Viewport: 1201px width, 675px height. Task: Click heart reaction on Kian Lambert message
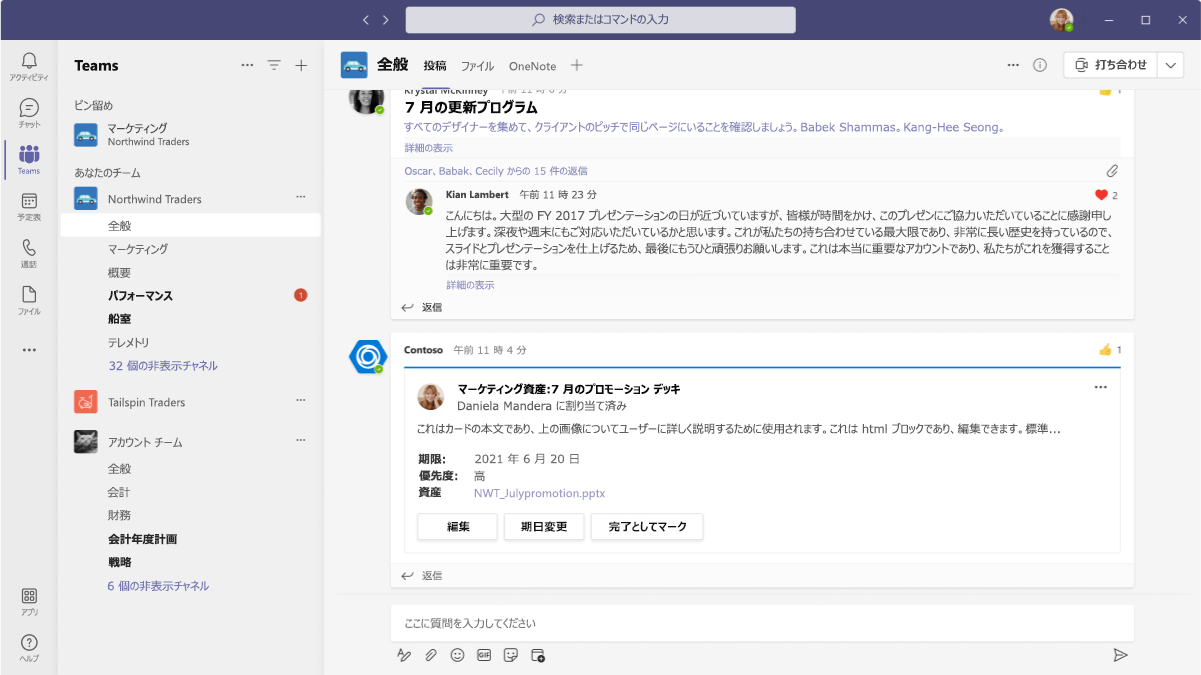pos(1101,195)
